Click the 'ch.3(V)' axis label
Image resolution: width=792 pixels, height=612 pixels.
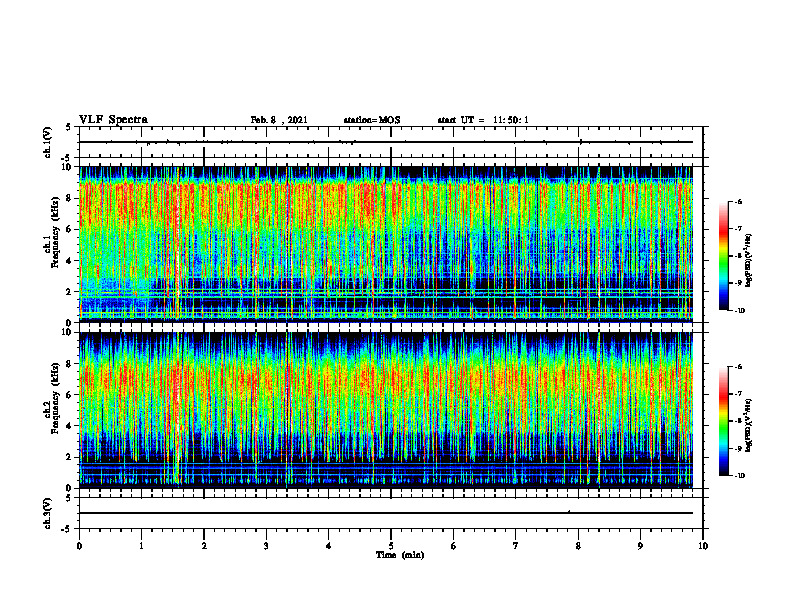pyautogui.click(x=47, y=513)
